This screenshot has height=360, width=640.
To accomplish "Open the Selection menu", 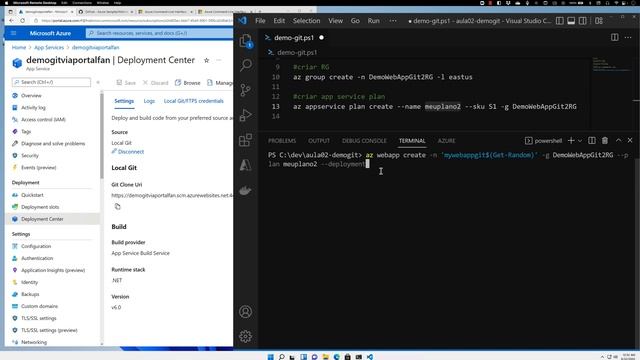I will [306, 21].
